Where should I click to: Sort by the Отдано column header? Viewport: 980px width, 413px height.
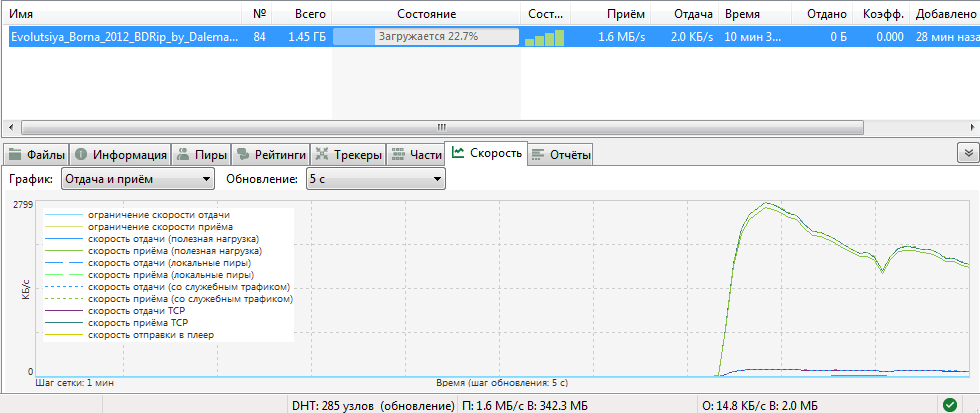[822, 14]
